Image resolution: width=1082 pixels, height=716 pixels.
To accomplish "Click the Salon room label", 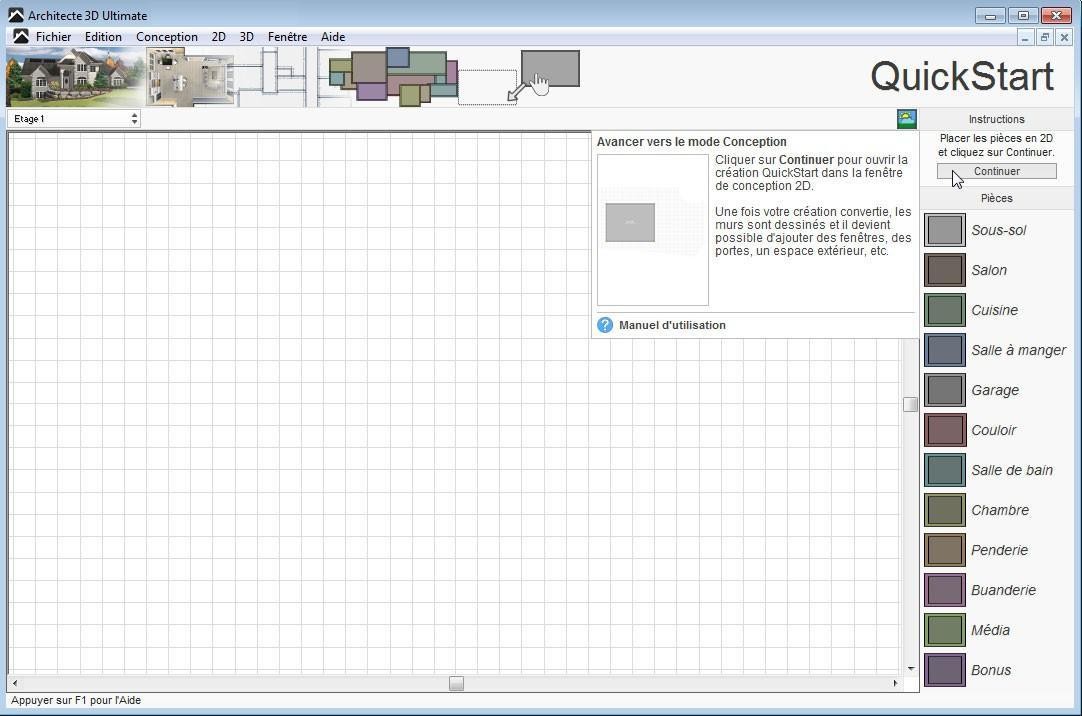I will (989, 270).
